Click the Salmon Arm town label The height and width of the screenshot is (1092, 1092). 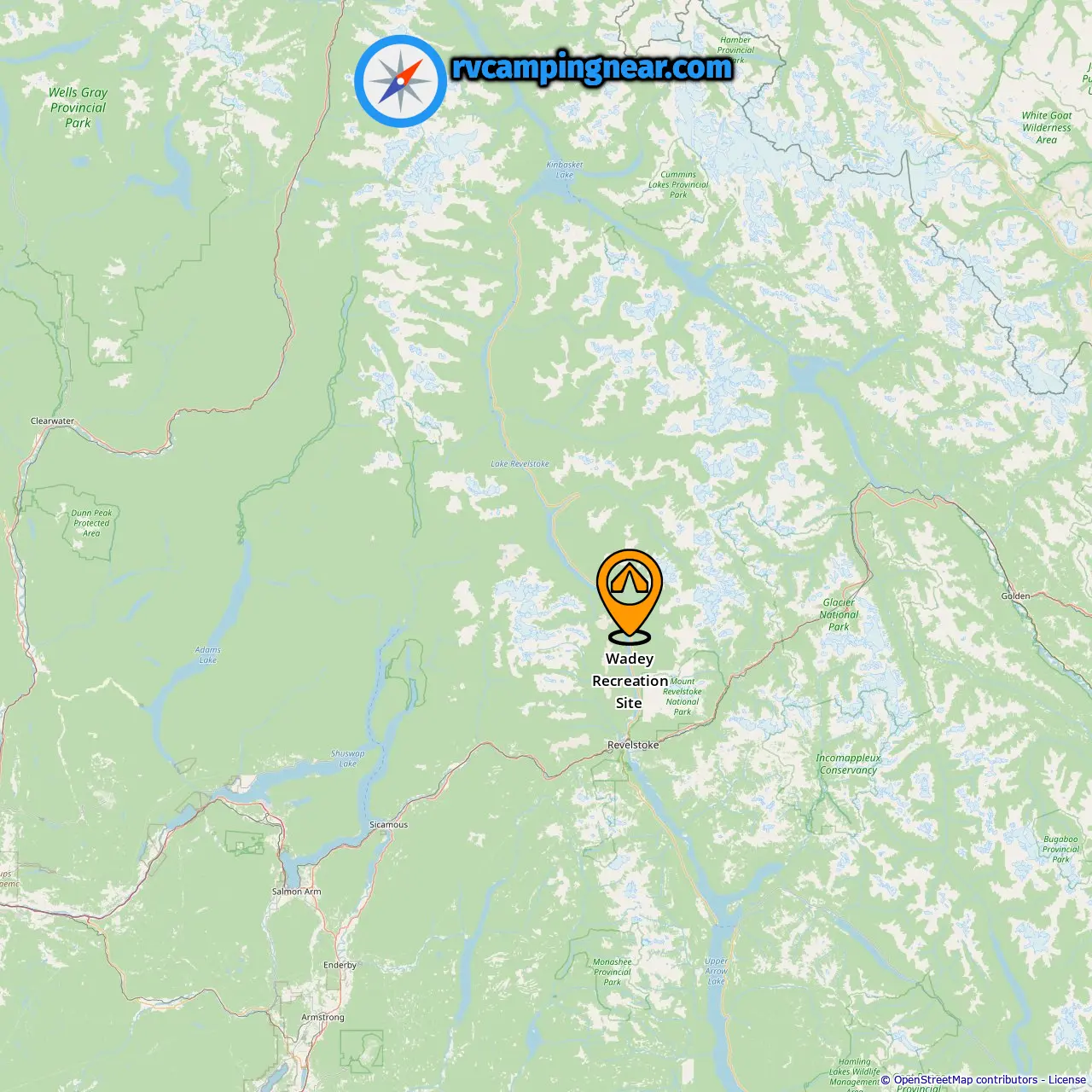coord(297,892)
